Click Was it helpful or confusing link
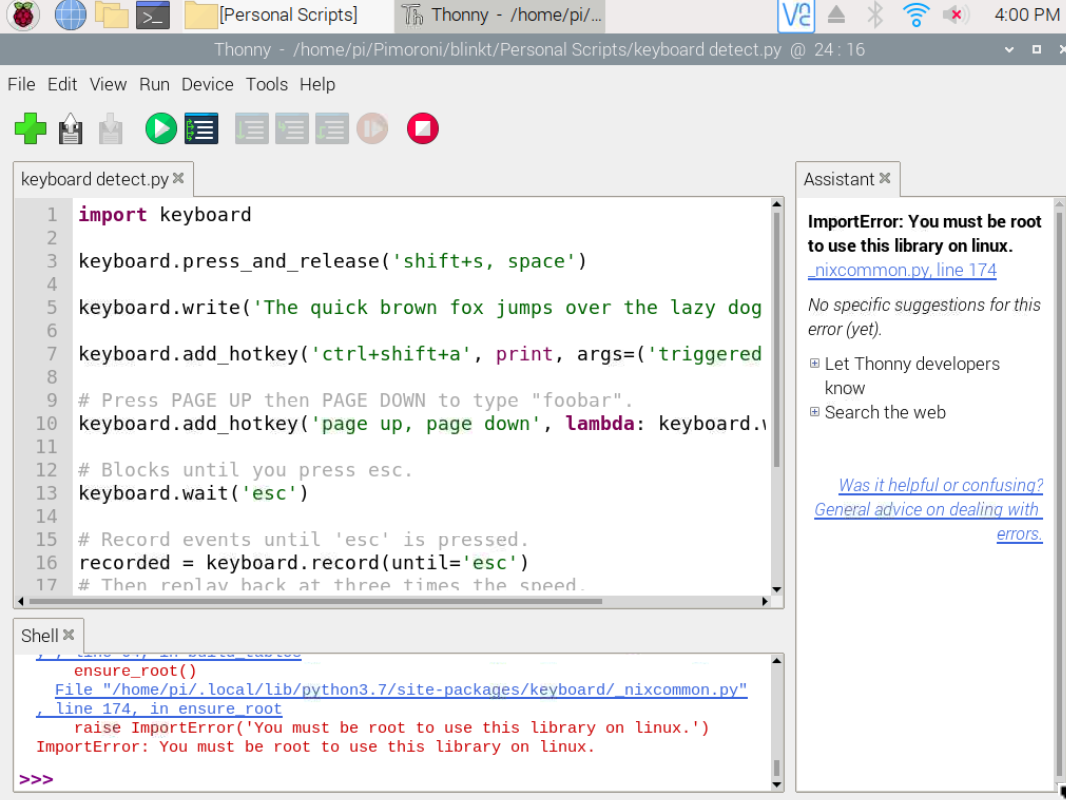Image resolution: width=1066 pixels, height=800 pixels. coord(941,485)
